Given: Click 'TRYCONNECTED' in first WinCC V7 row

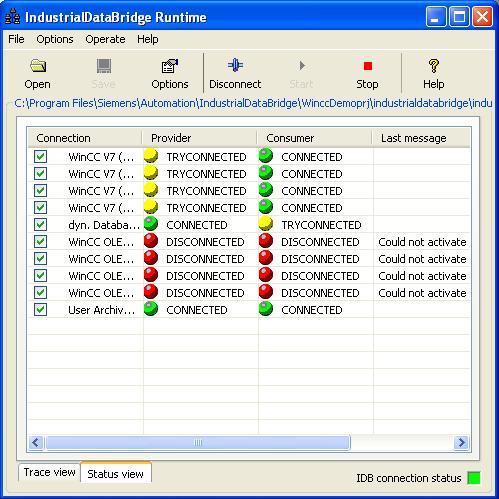Looking at the screenshot, I should [x=206, y=157].
